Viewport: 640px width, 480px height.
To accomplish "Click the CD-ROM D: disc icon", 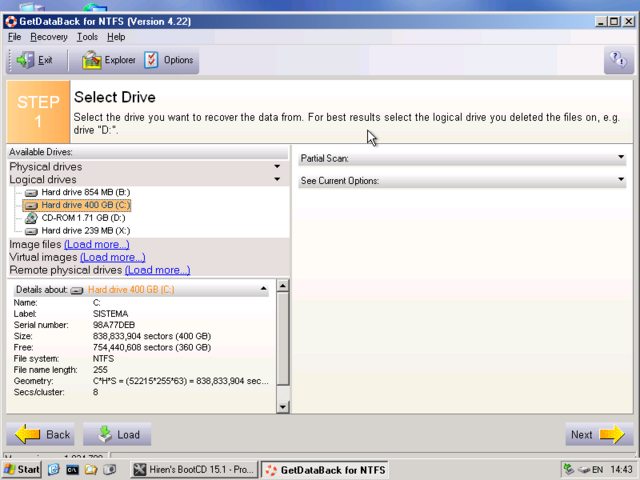I will [31, 218].
